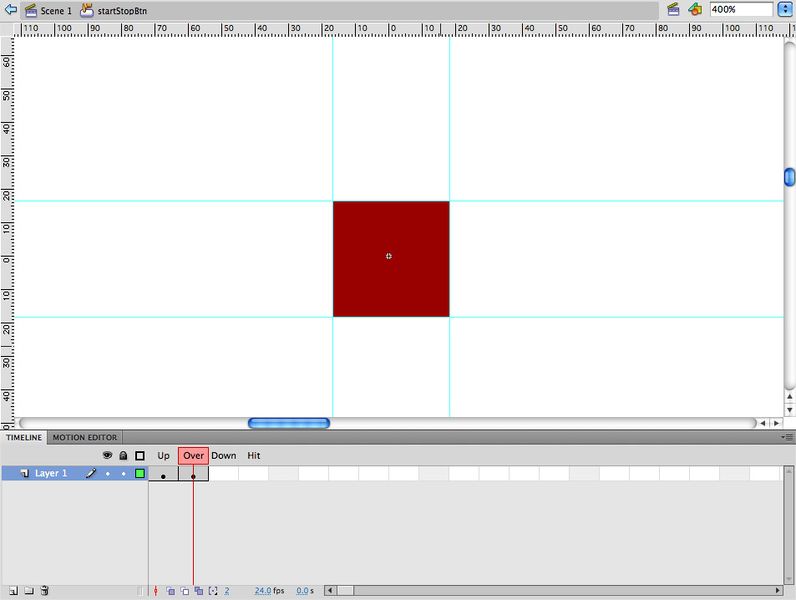Click the New Layer icon
Screen dimensions: 796x600
coord(12,591)
